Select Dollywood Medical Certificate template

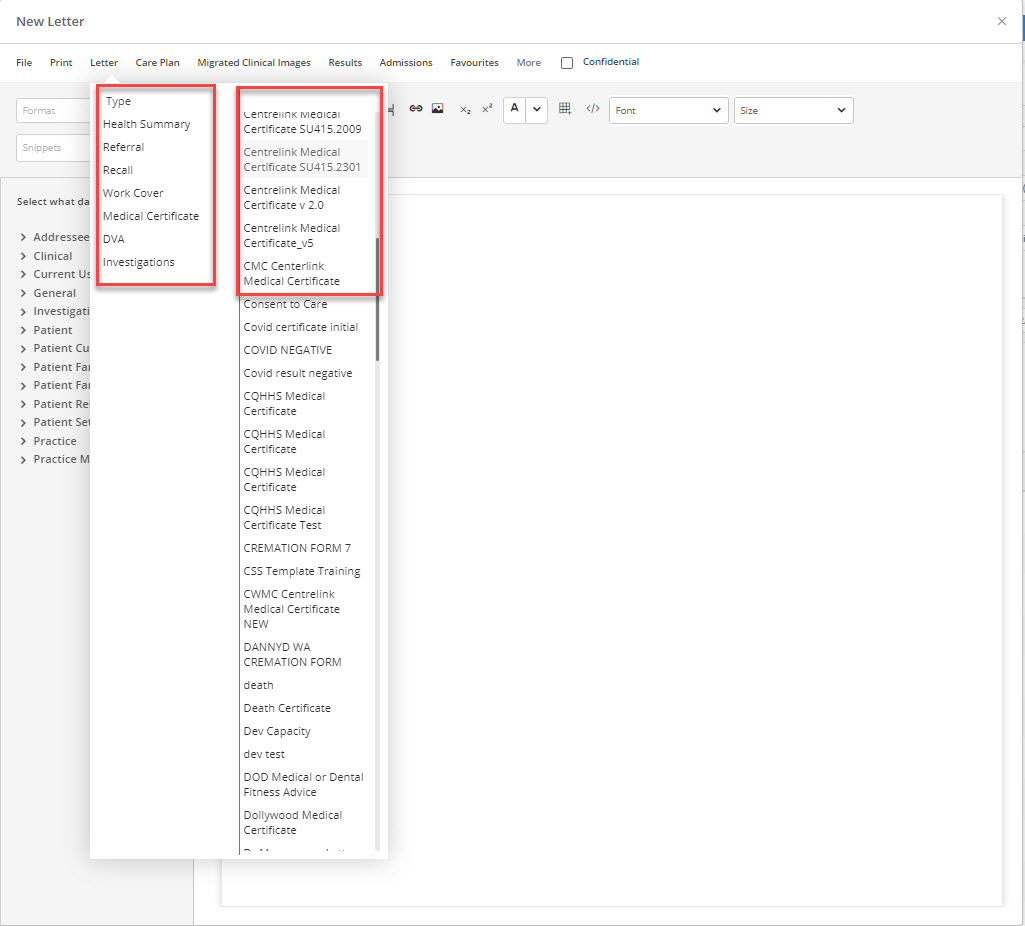point(293,822)
